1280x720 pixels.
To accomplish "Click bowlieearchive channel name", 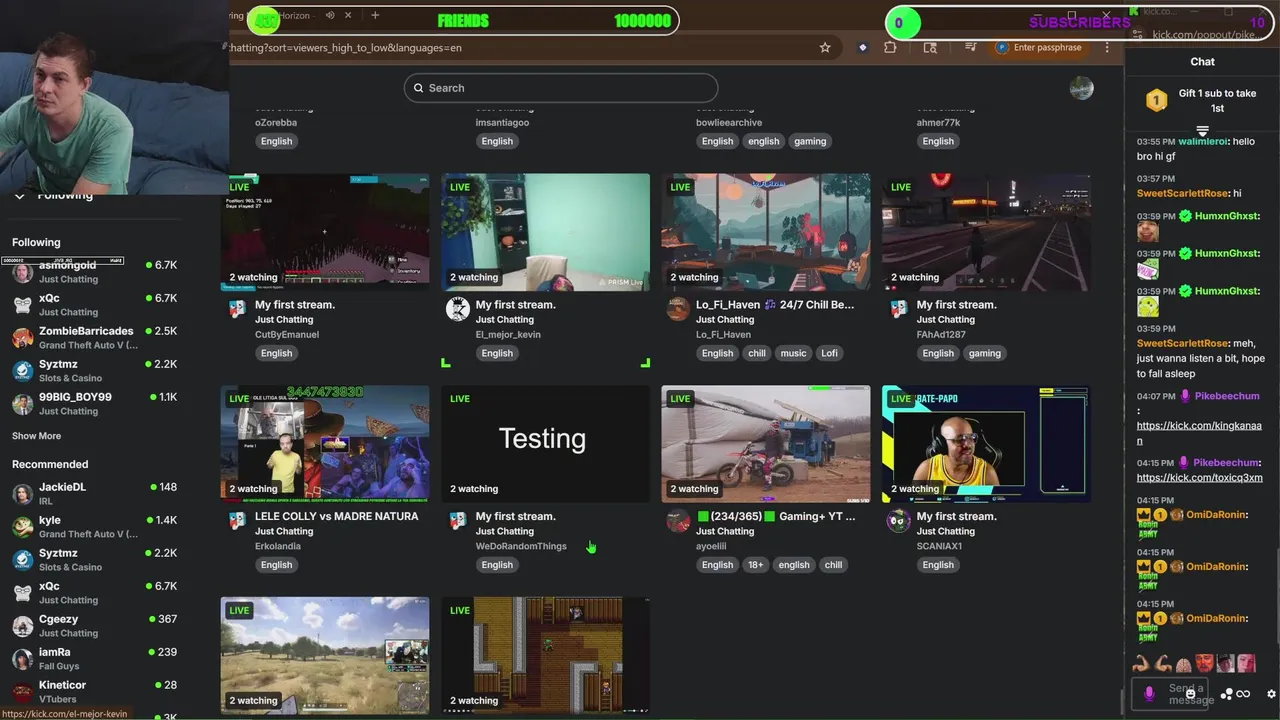I will point(729,122).
